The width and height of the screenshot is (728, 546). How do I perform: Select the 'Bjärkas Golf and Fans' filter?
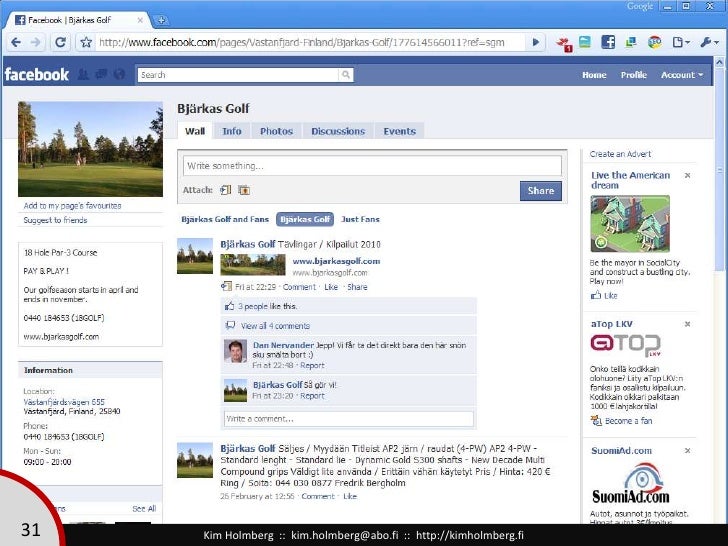pos(225,219)
